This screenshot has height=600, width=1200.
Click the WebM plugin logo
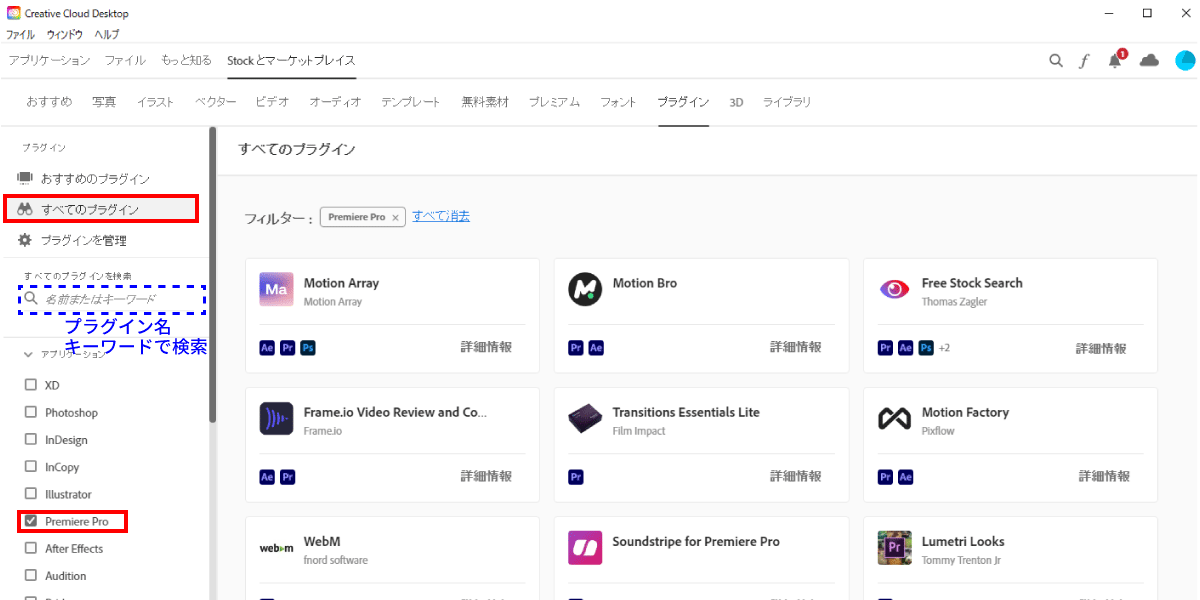[276, 548]
